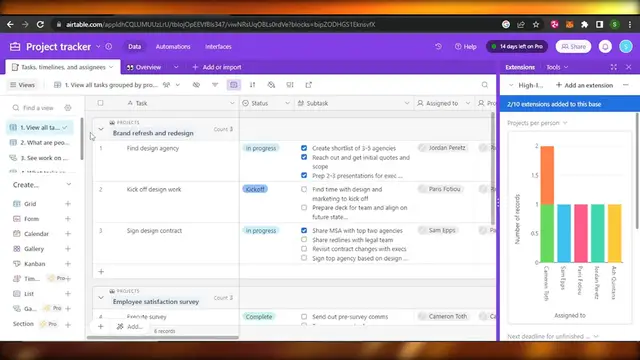
Task: Switch to the Data tab
Action: pos(134,47)
